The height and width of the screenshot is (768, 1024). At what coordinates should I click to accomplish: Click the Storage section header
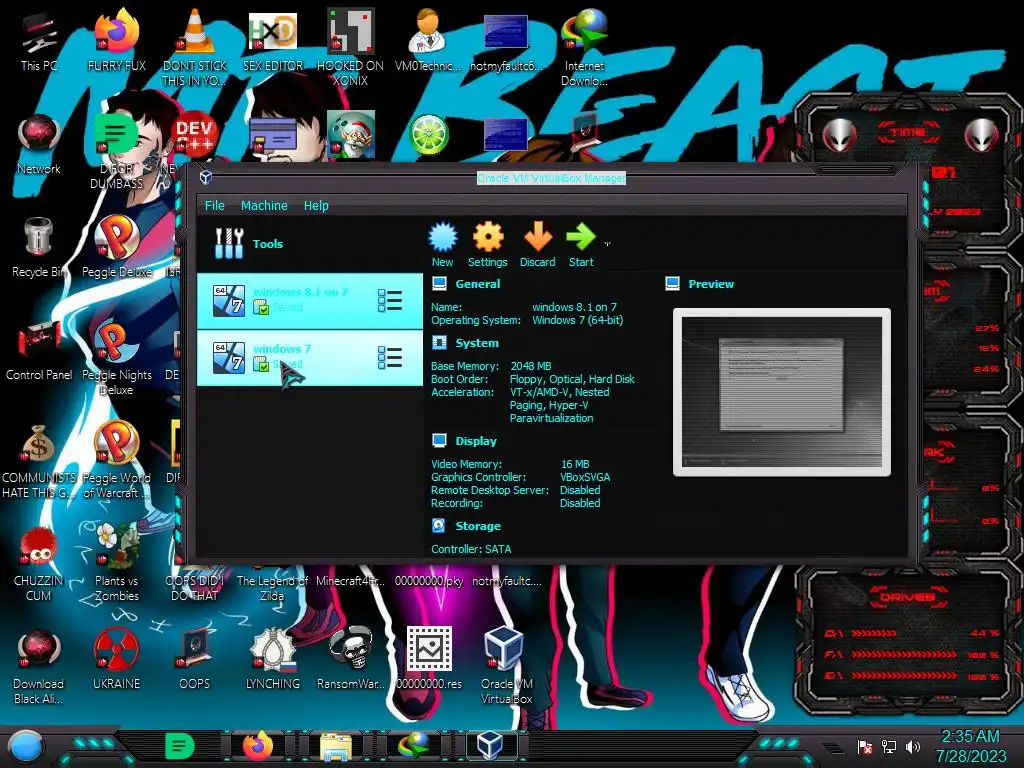pyautogui.click(x=478, y=526)
